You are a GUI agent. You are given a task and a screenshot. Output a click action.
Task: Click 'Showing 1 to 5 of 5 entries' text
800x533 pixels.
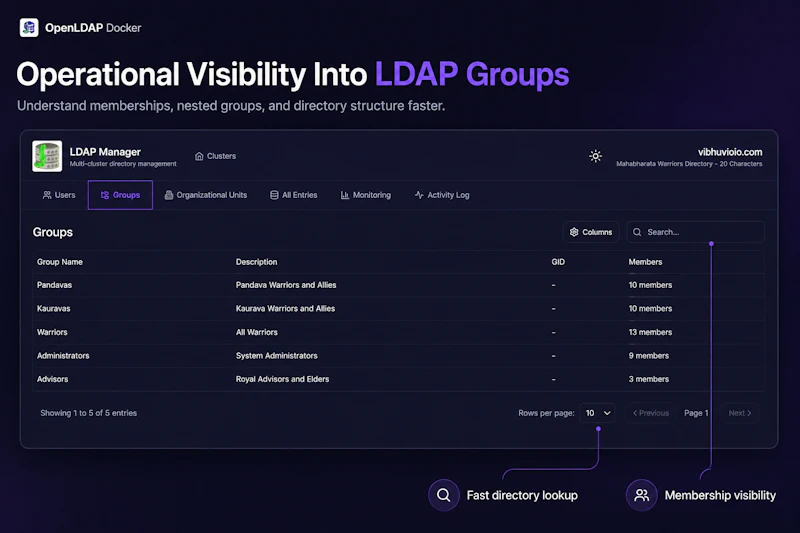(x=88, y=413)
